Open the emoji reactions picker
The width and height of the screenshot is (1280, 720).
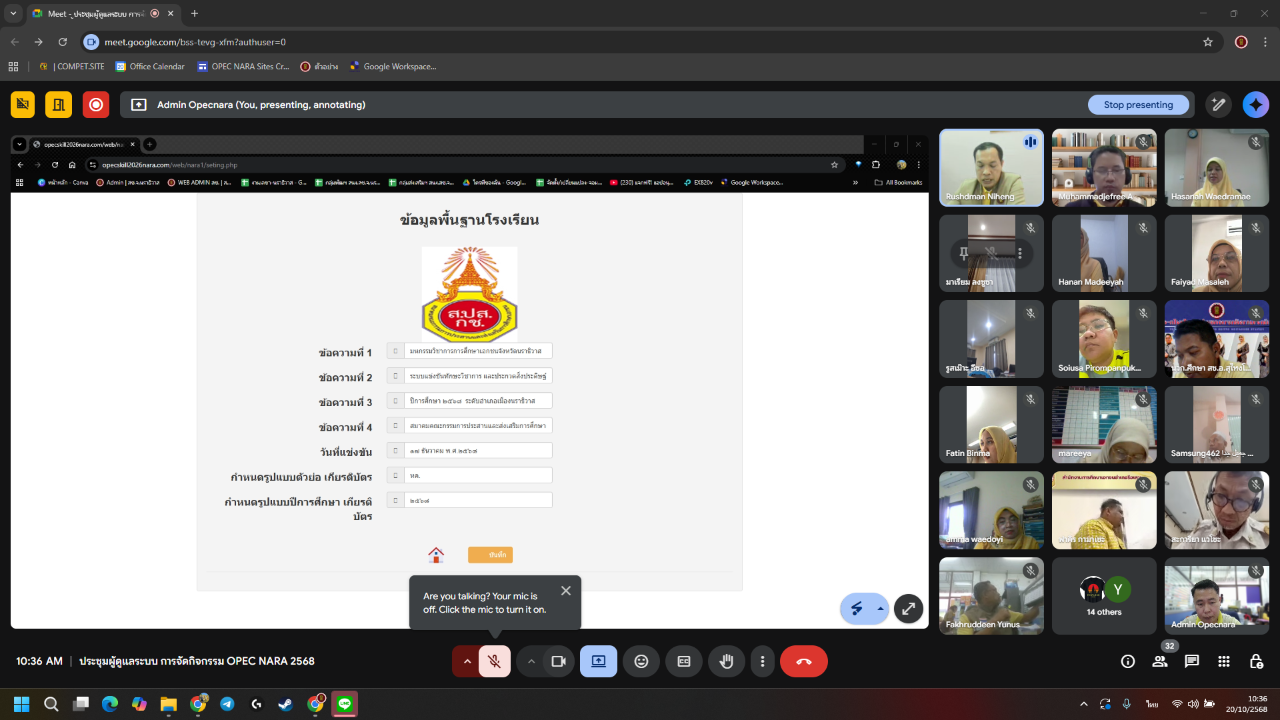click(x=641, y=661)
